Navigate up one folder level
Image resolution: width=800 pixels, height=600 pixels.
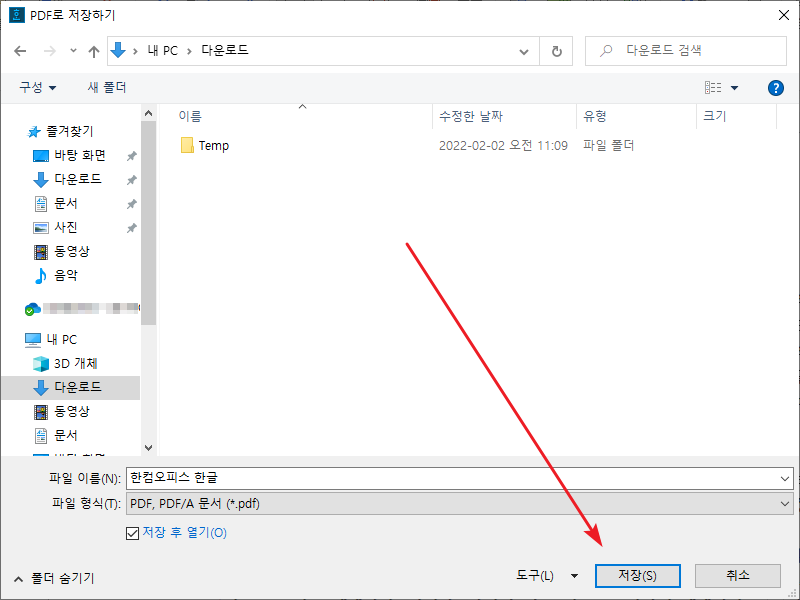[94, 51]
